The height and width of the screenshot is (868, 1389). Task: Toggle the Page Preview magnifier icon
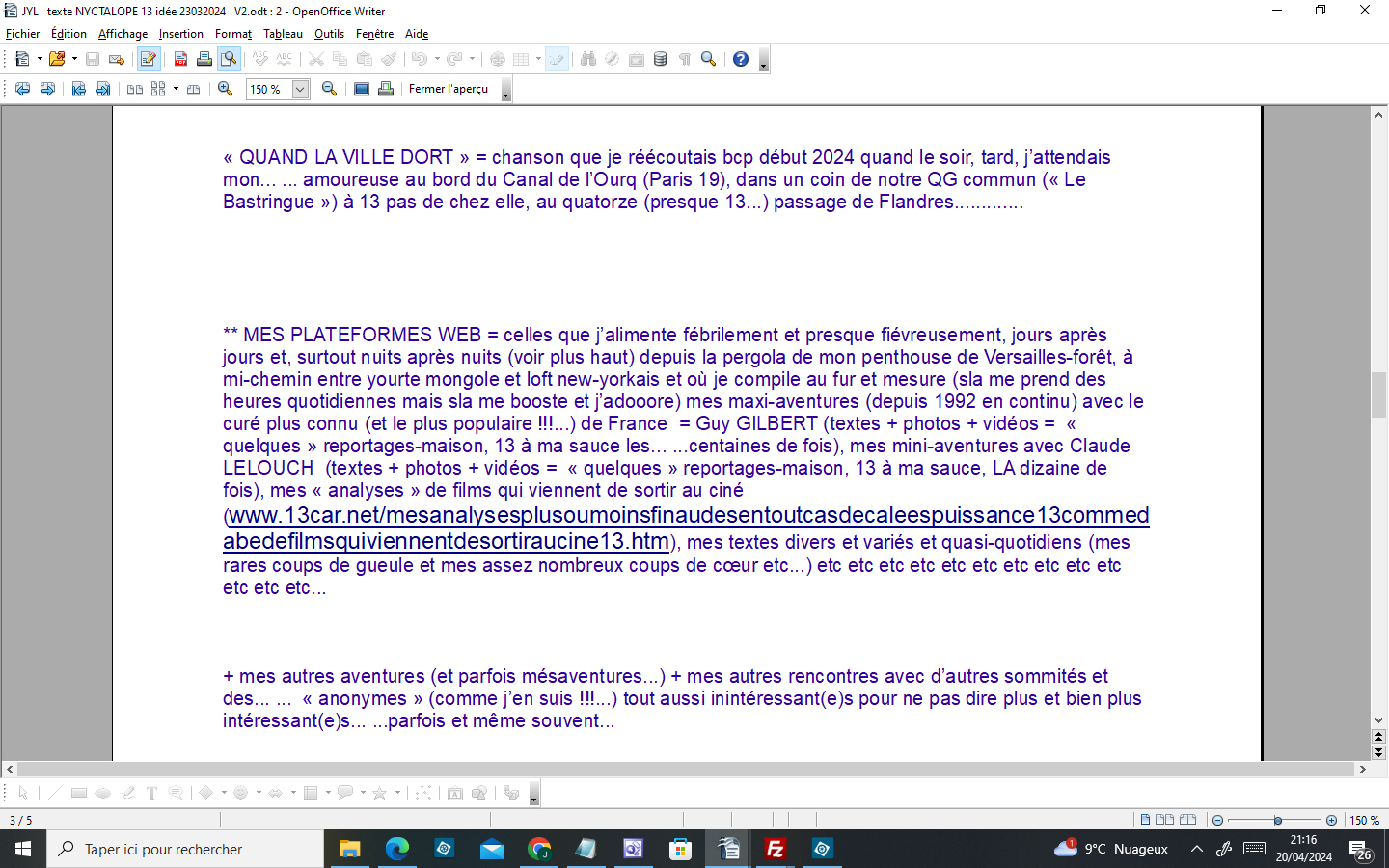click(229, 59)
